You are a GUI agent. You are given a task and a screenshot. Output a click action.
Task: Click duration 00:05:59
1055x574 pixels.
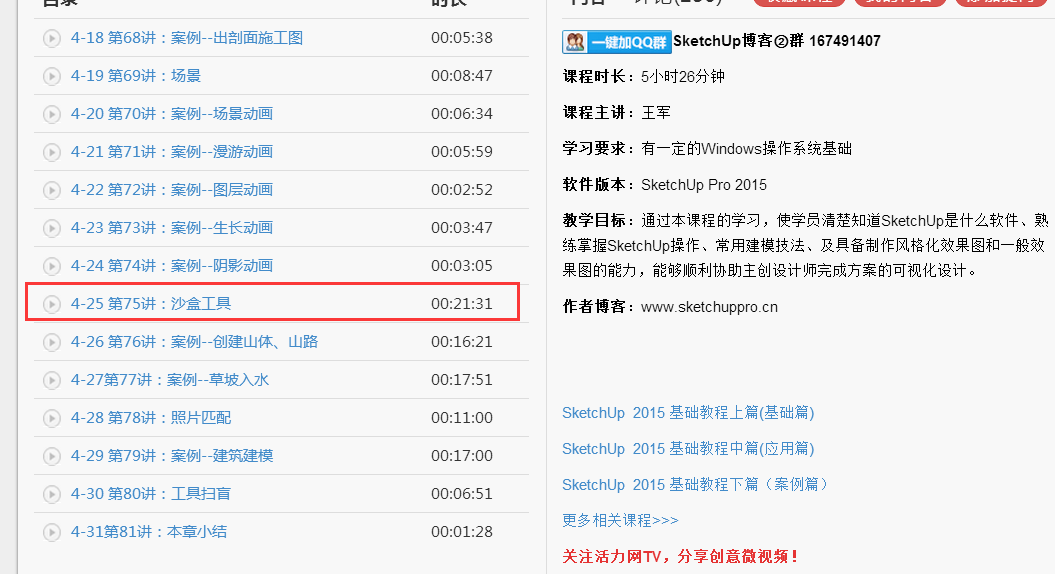click(x=462, y=151)
